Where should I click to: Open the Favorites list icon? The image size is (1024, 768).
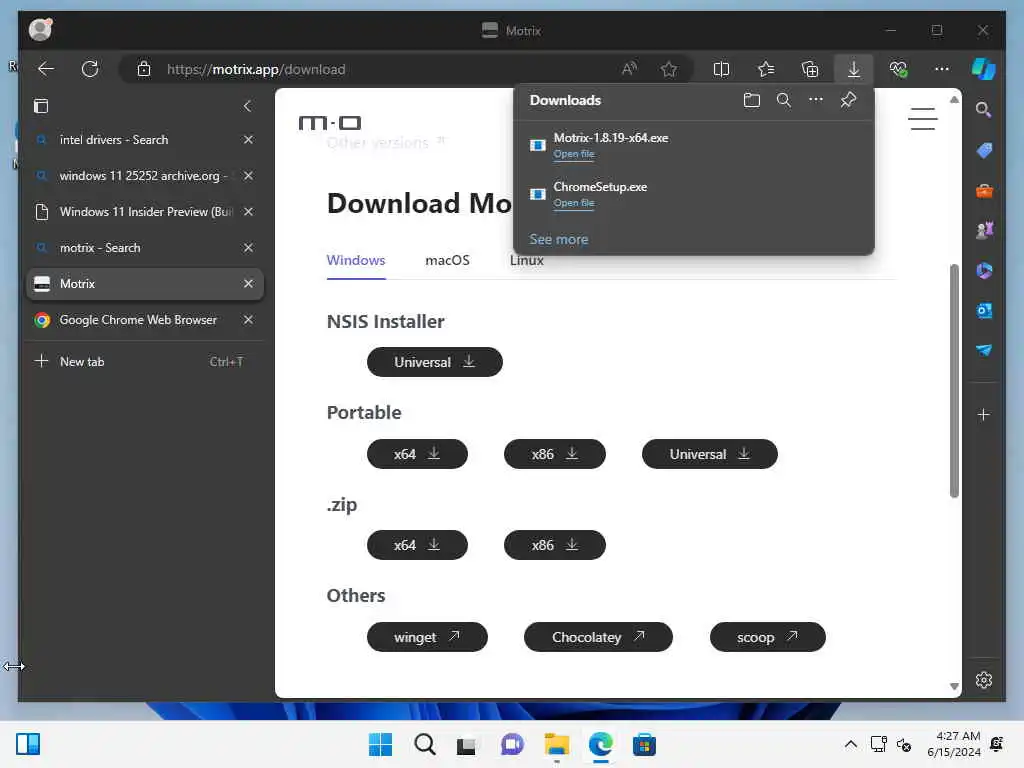click(x=765, y=69)
